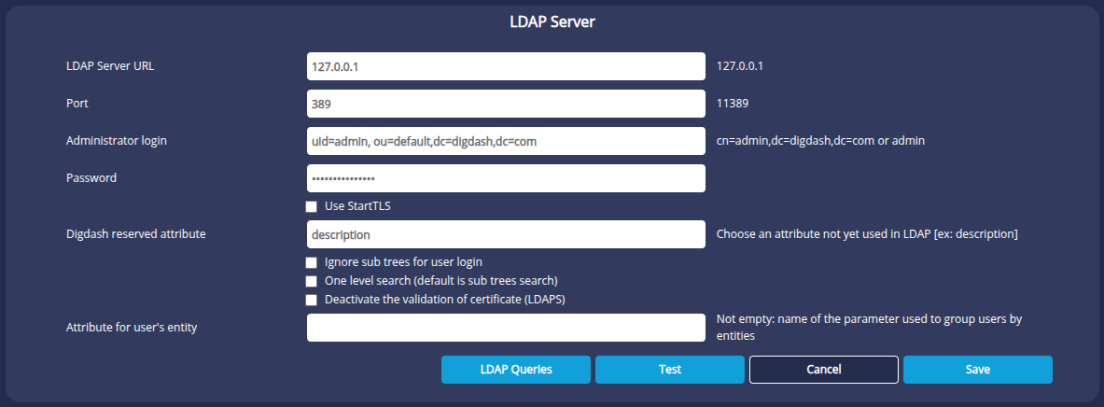Image resolution: width=1104 pixels, height=407 pixels.
Task: Select the Password input field
Action: coord(505,178)
